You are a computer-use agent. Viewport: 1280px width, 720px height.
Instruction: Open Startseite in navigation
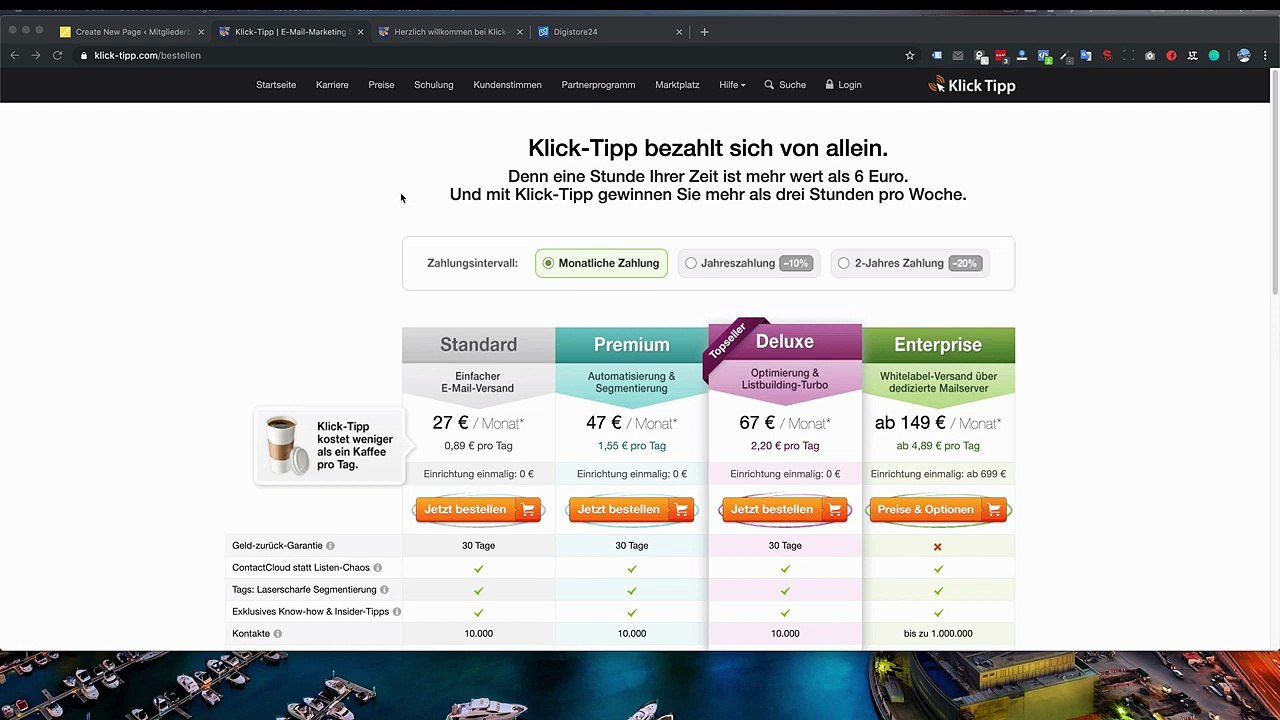click(276, 85)
